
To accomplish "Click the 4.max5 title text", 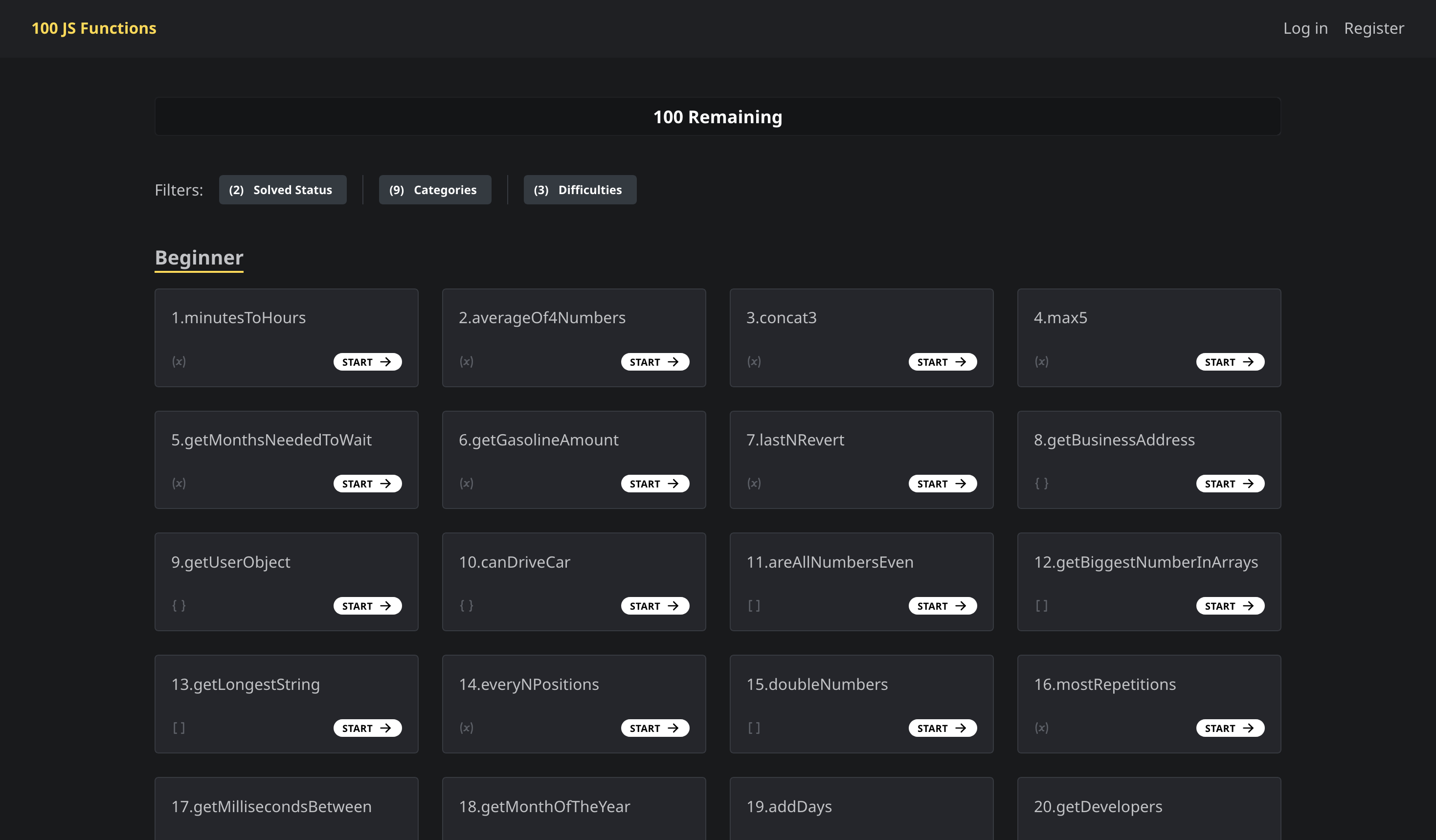I will (1060, 318).
